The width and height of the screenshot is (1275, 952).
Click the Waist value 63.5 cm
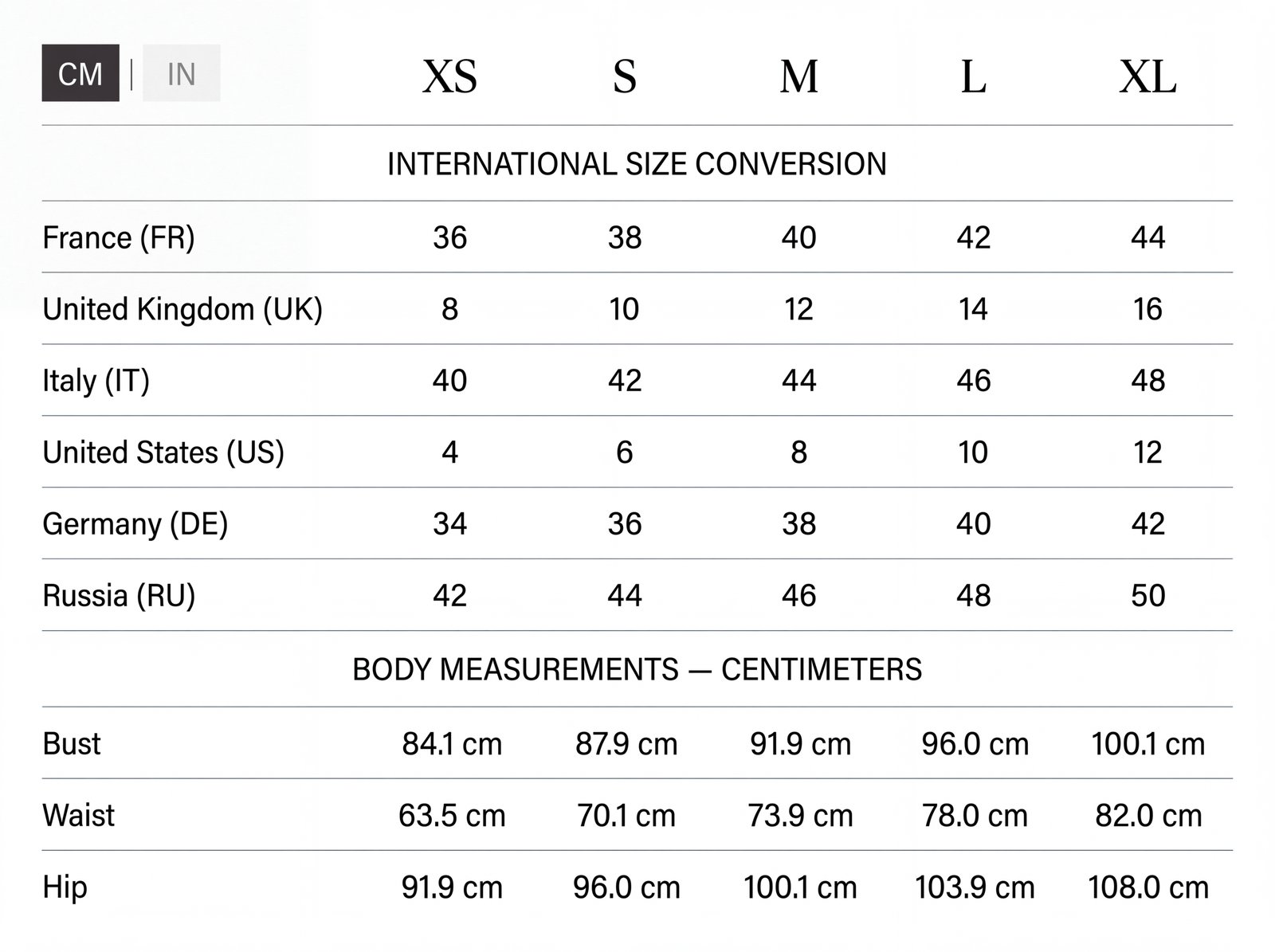452,816
